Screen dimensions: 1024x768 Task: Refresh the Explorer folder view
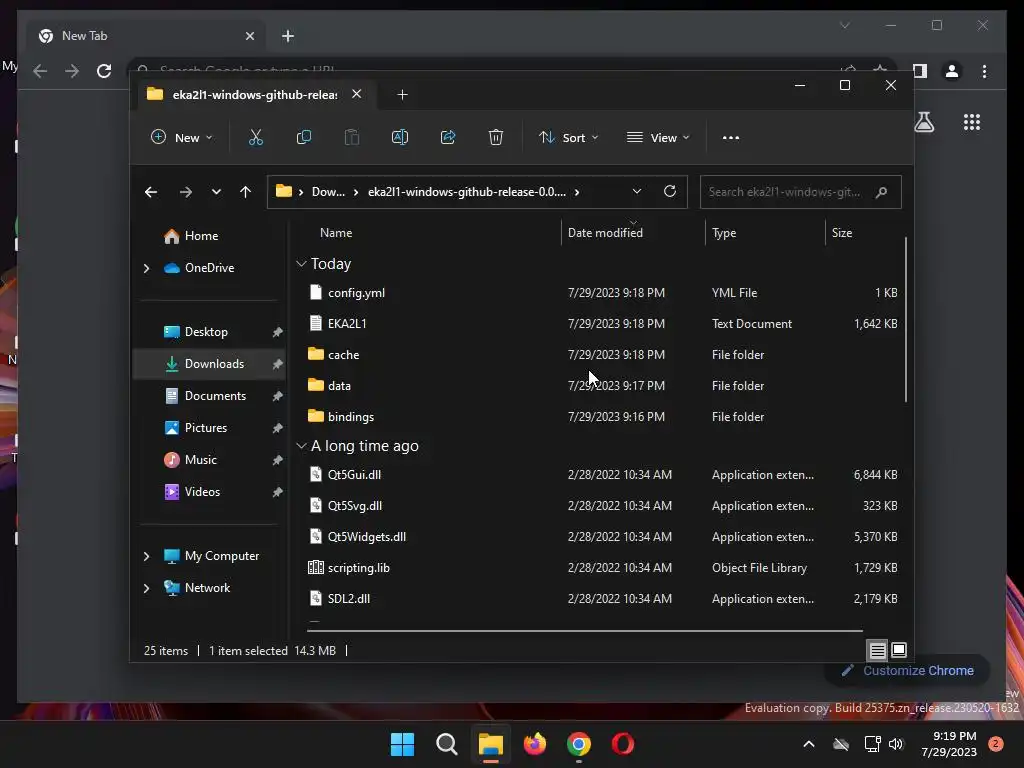[669, 191]
